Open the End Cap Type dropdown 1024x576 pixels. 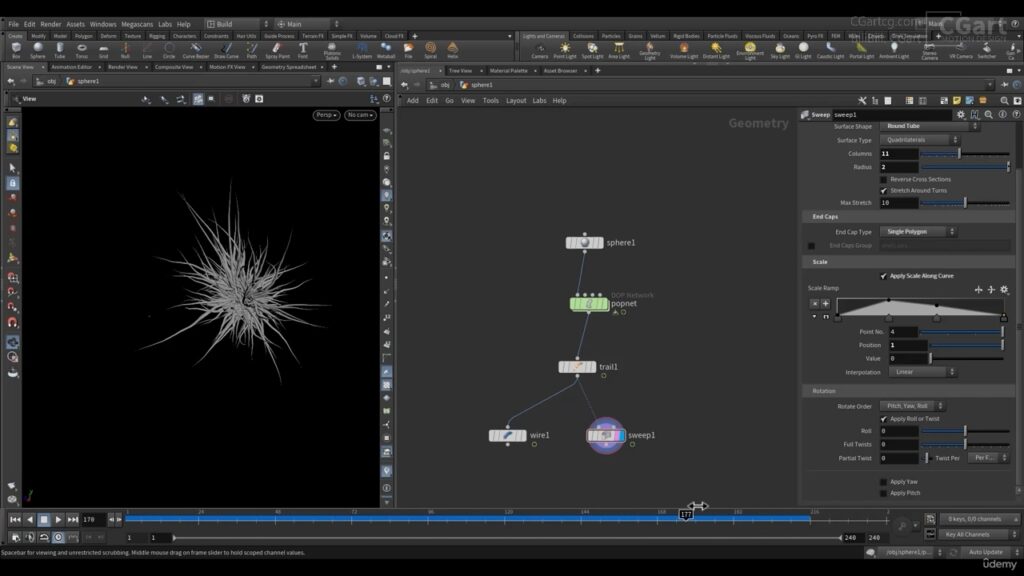[x=918, y=232]
